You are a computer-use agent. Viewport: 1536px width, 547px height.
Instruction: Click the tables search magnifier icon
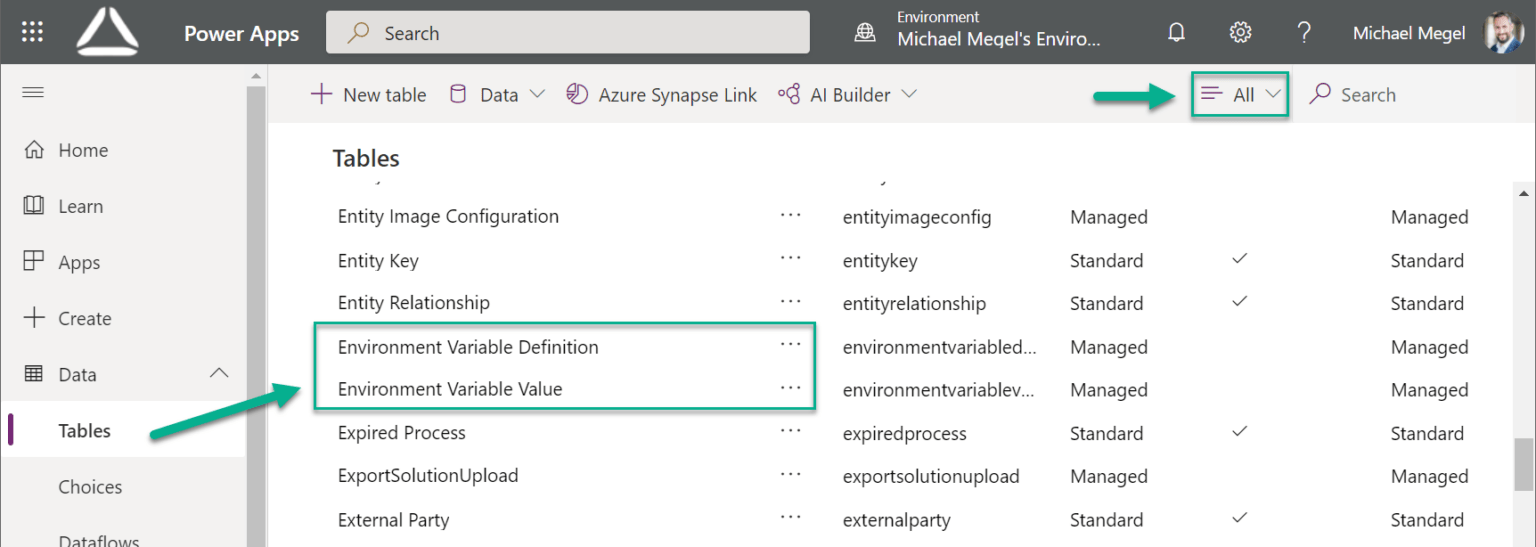(1320, 94)
